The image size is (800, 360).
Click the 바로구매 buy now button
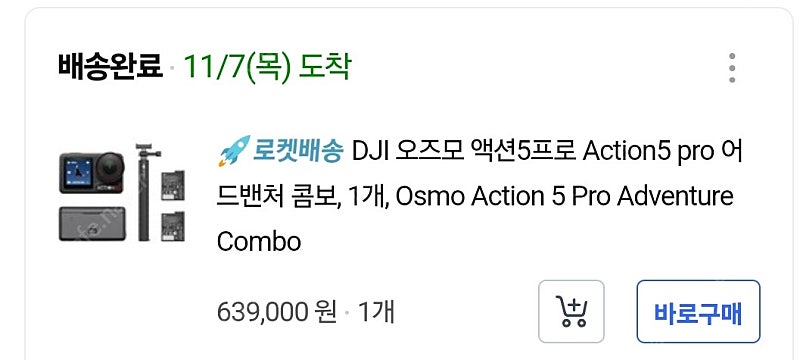pos(698,312)
